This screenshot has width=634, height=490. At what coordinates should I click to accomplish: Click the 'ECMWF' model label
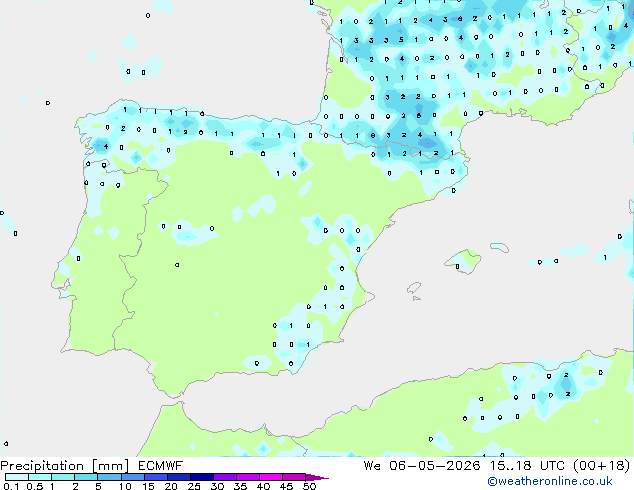[161, 465]
